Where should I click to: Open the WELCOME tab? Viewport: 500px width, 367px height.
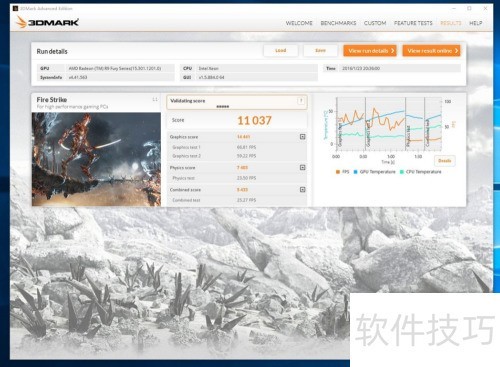[299, 23]
